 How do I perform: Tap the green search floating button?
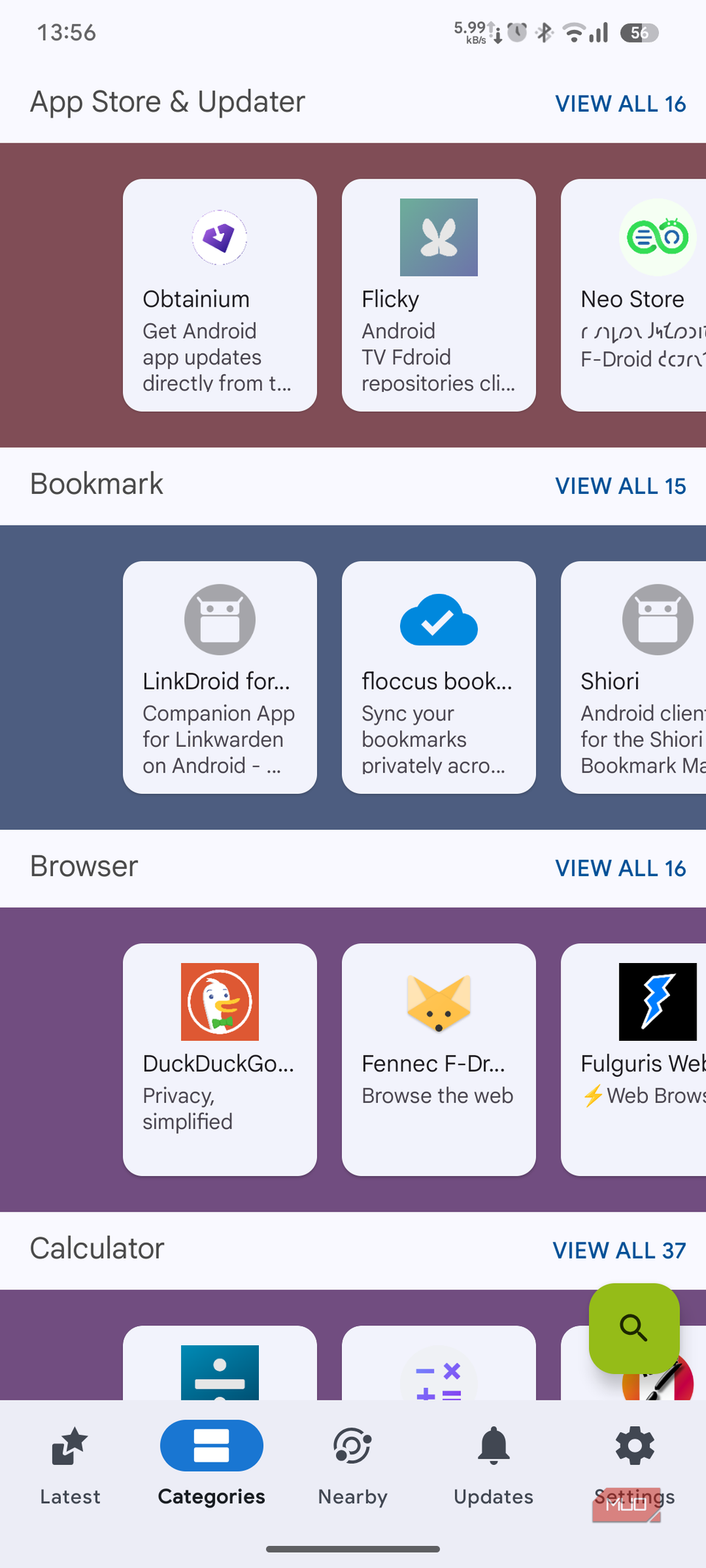click(633, 1328)
